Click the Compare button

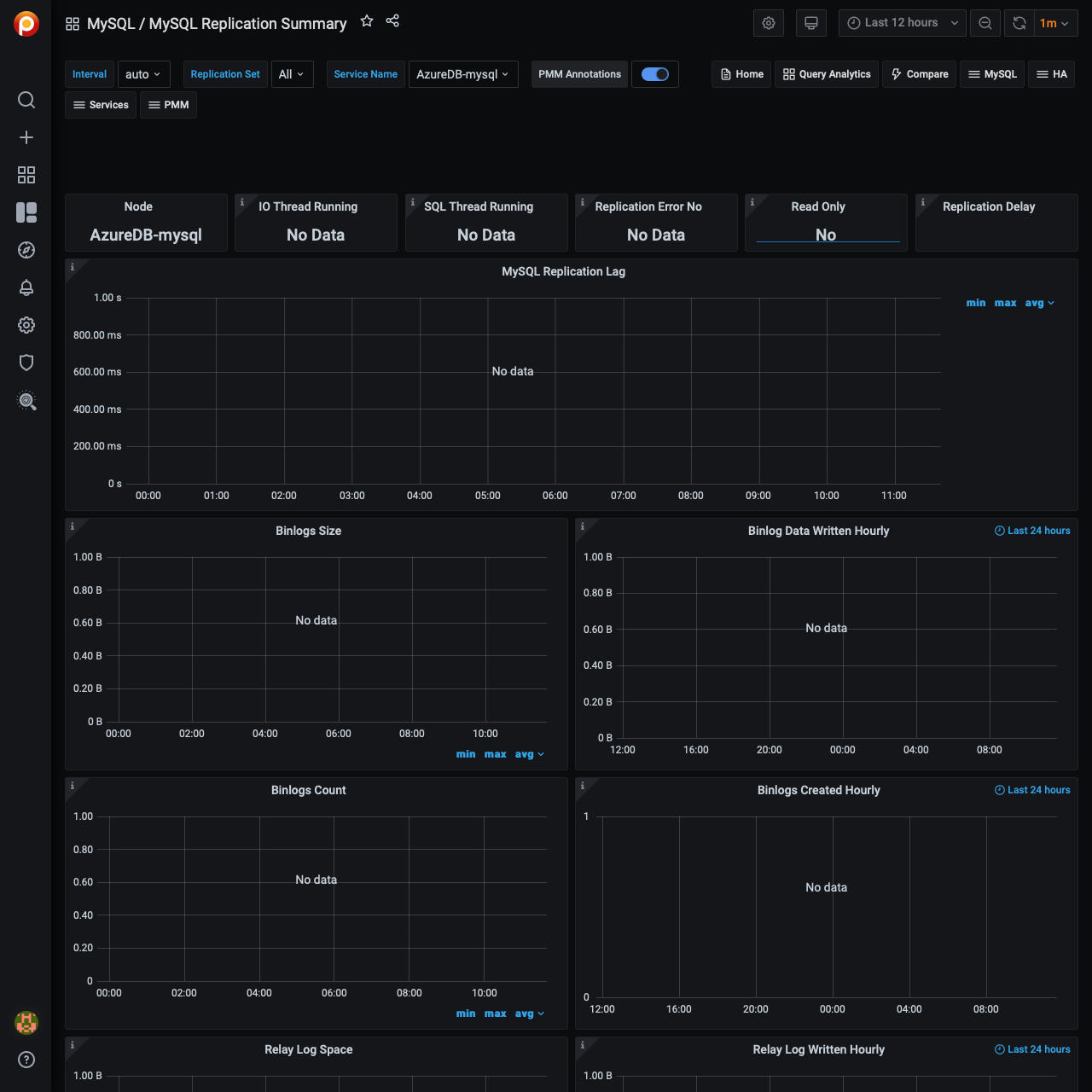click(920, 74)
